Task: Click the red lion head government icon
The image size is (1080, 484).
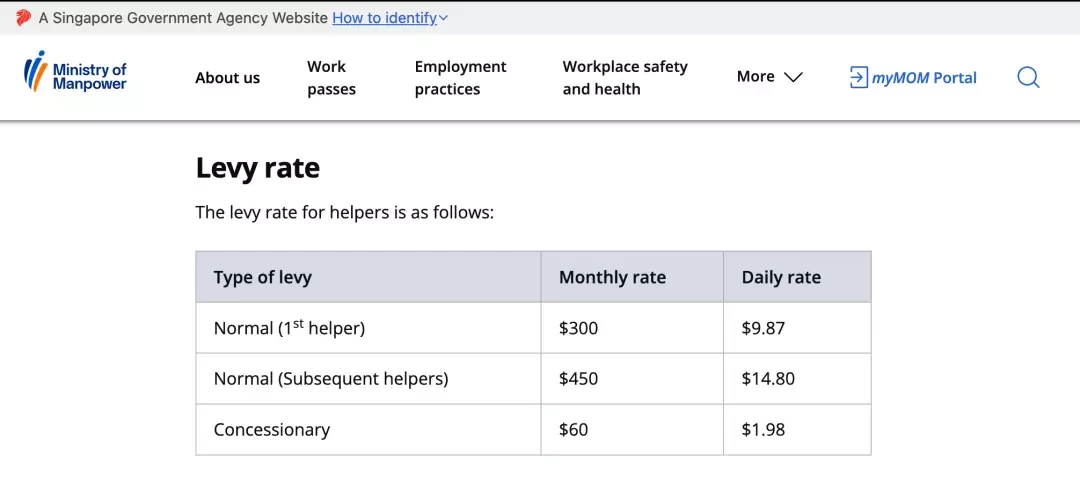Action: click(23, 18)
